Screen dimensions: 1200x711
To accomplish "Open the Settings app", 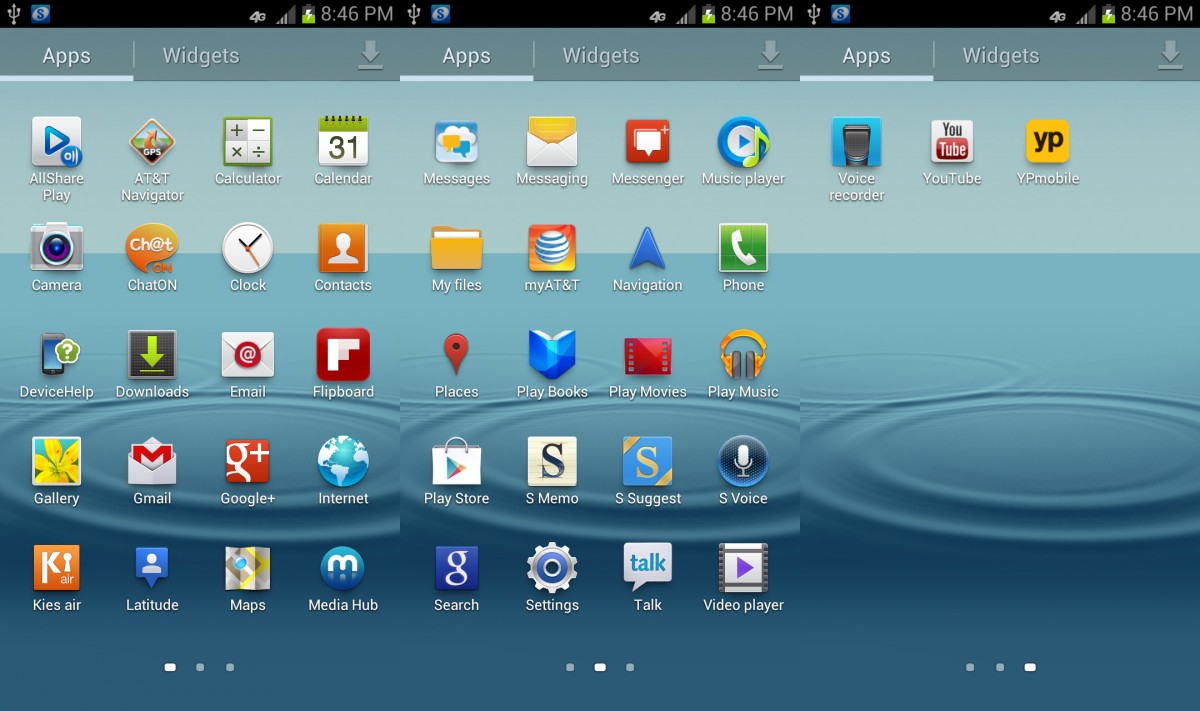I will point(552,568).
